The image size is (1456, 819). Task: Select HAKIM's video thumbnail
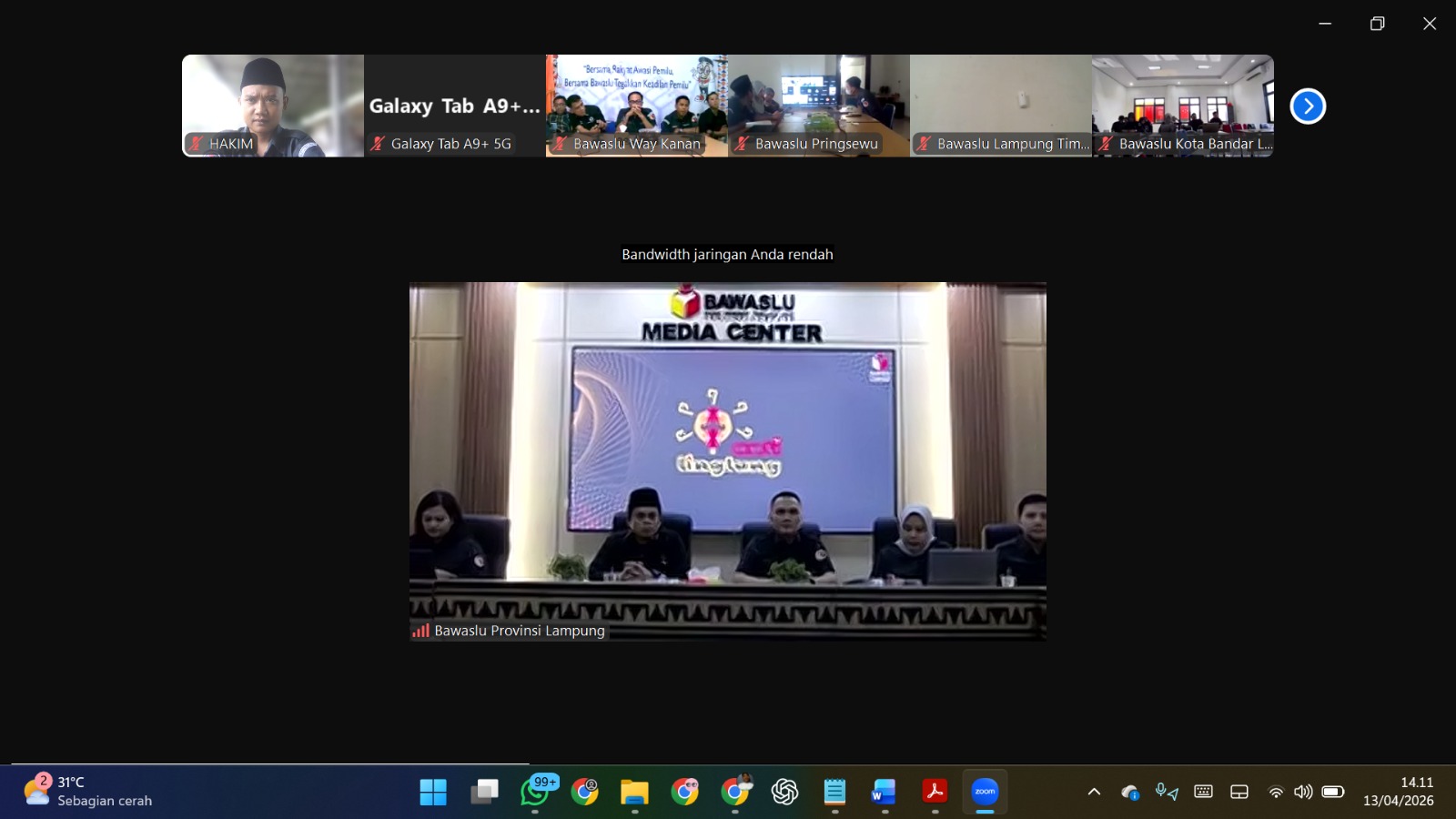(273, 105)
